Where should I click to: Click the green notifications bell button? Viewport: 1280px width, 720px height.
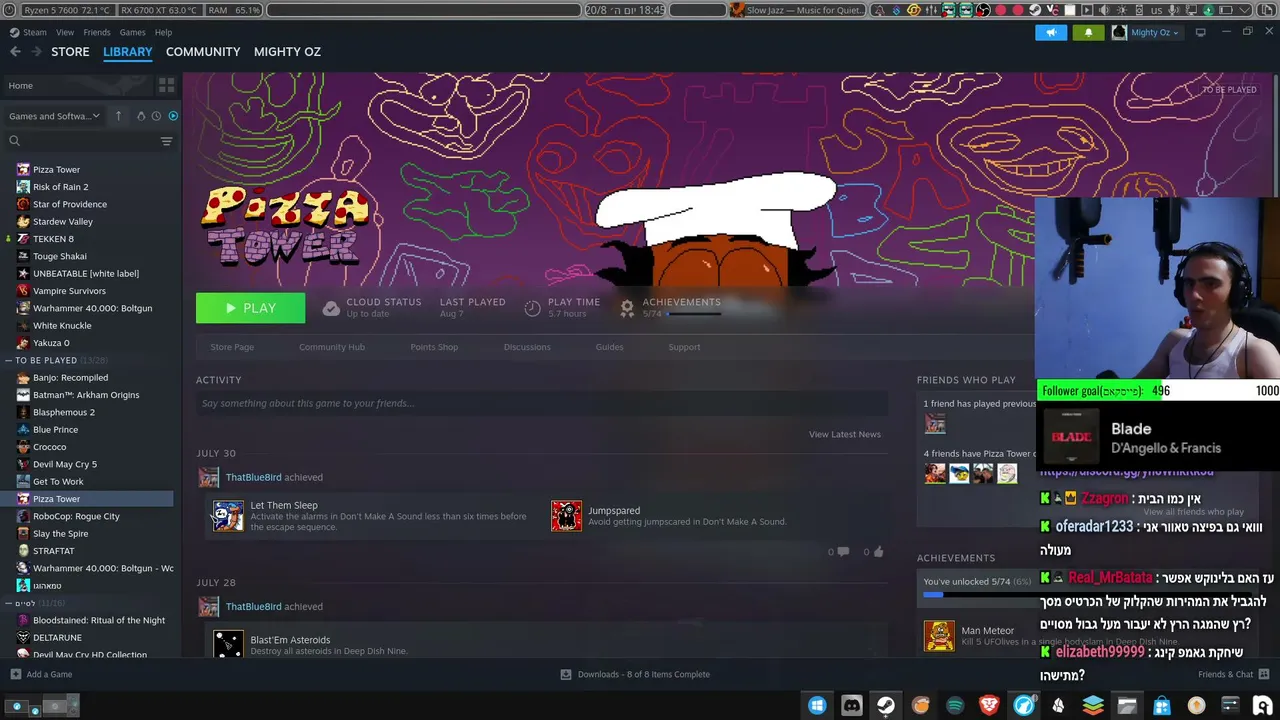pyautogui.click(x=1089, y=32)
